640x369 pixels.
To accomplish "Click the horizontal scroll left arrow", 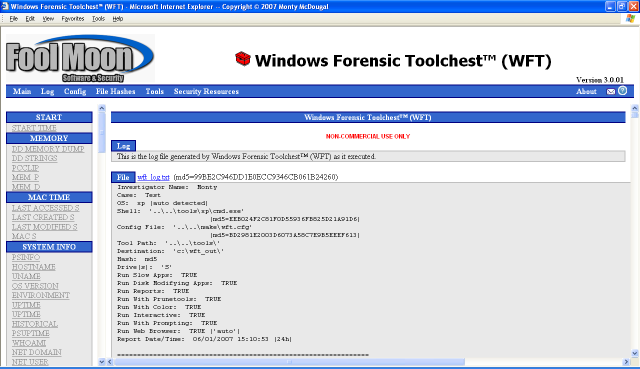I will pos(109,362).
